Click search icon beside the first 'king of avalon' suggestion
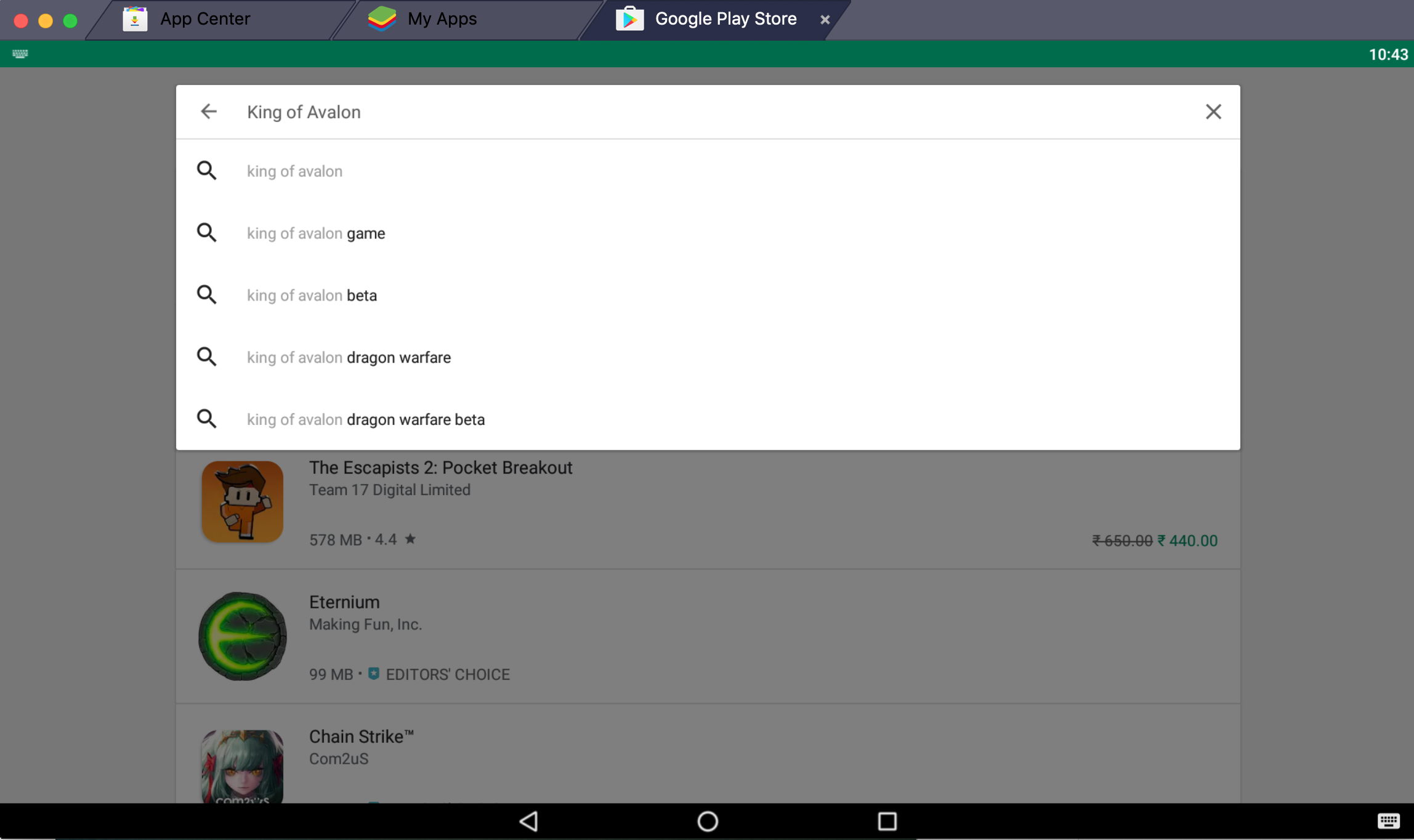 [207, 171]
